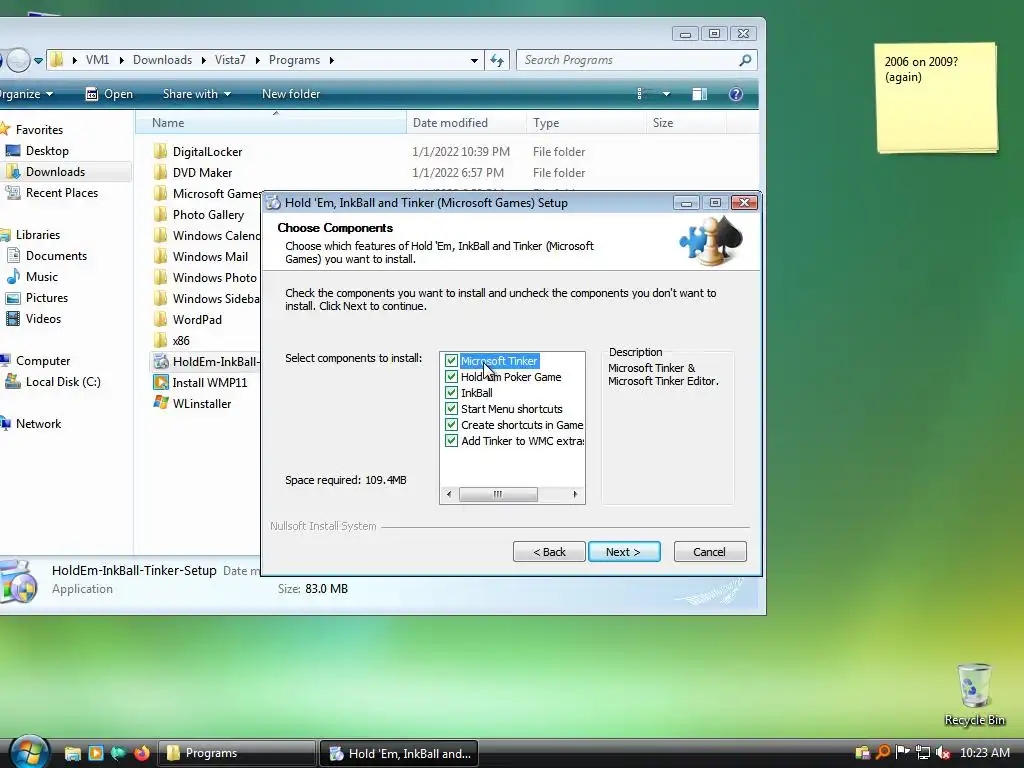Select Network in the sidebar
The width and height of the screenshot is (1024, 768).
[38, 424]
